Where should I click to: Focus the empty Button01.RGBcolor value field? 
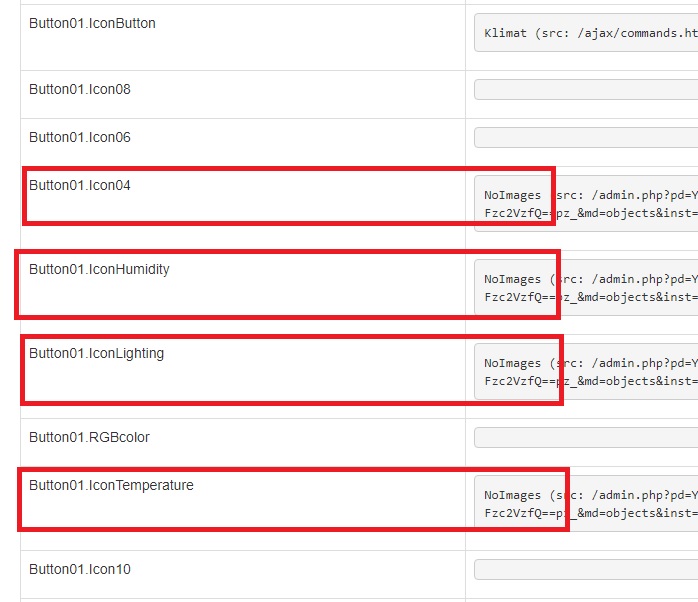tap(586, 438)
